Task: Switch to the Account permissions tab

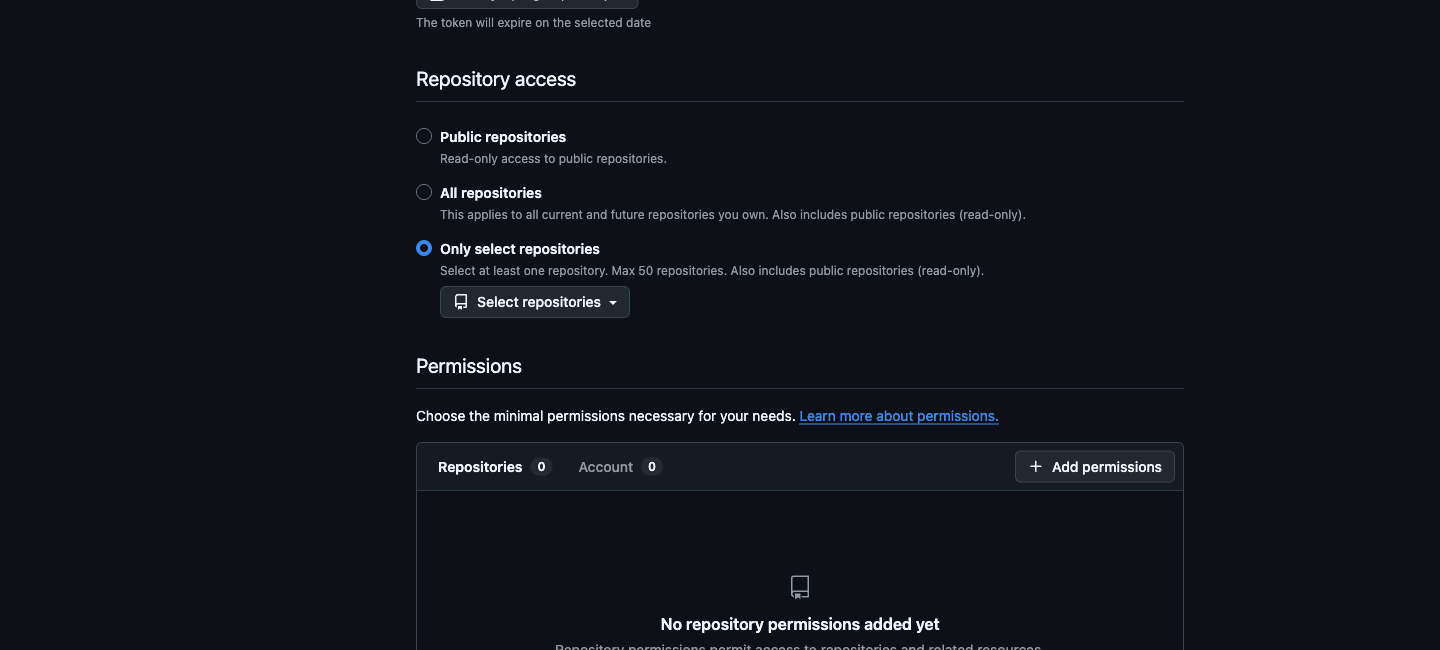Action: click(x=620, y=467)
